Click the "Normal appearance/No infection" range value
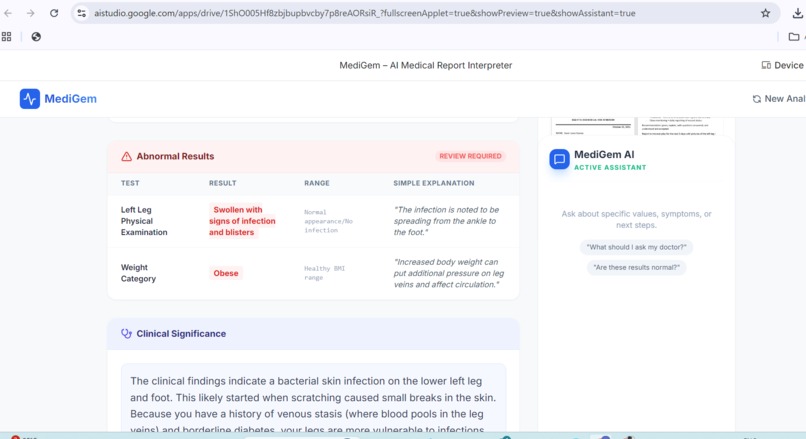 (x=328, y=221)
